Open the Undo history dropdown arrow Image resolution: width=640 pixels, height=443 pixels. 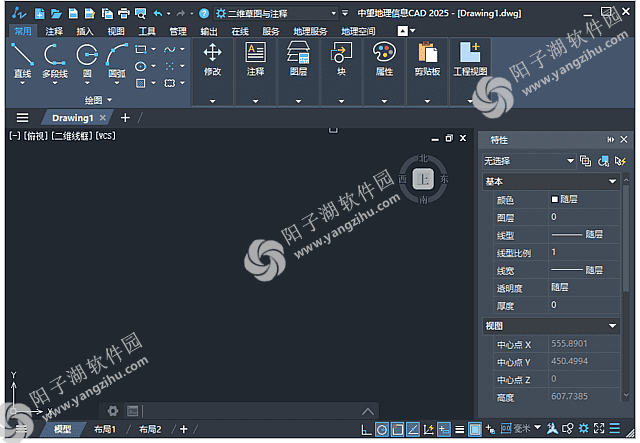168,14
